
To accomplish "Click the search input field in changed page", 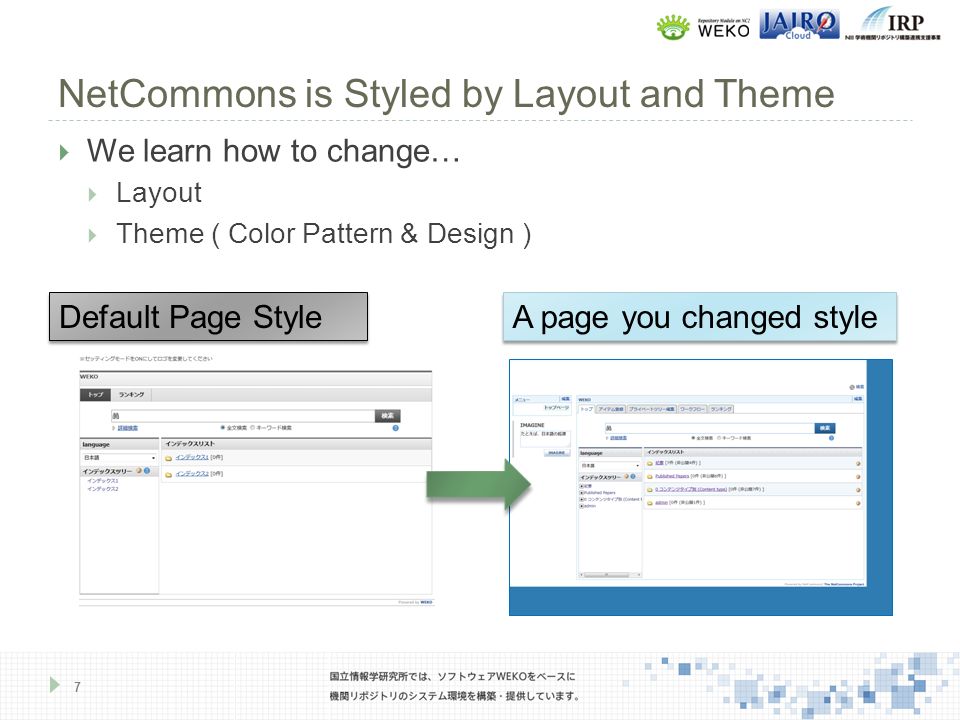I will click(x=710, y=428).
